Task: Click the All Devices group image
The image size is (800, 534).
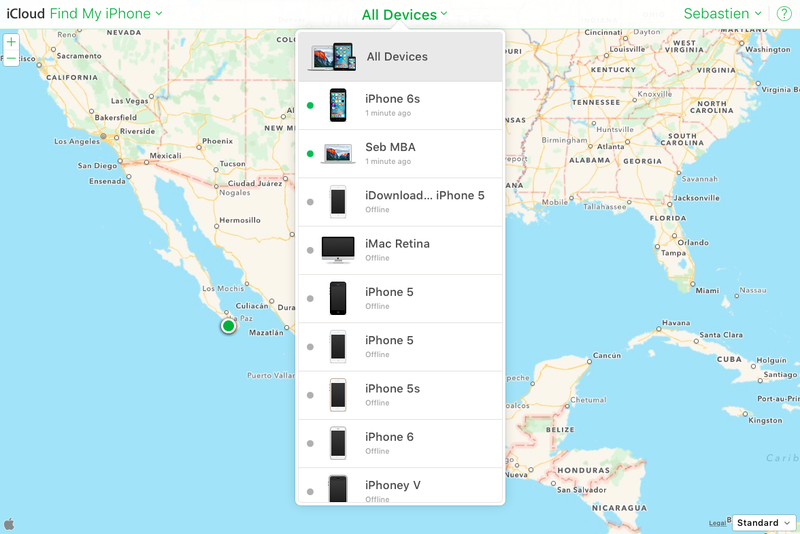Action: coord(332,57)
